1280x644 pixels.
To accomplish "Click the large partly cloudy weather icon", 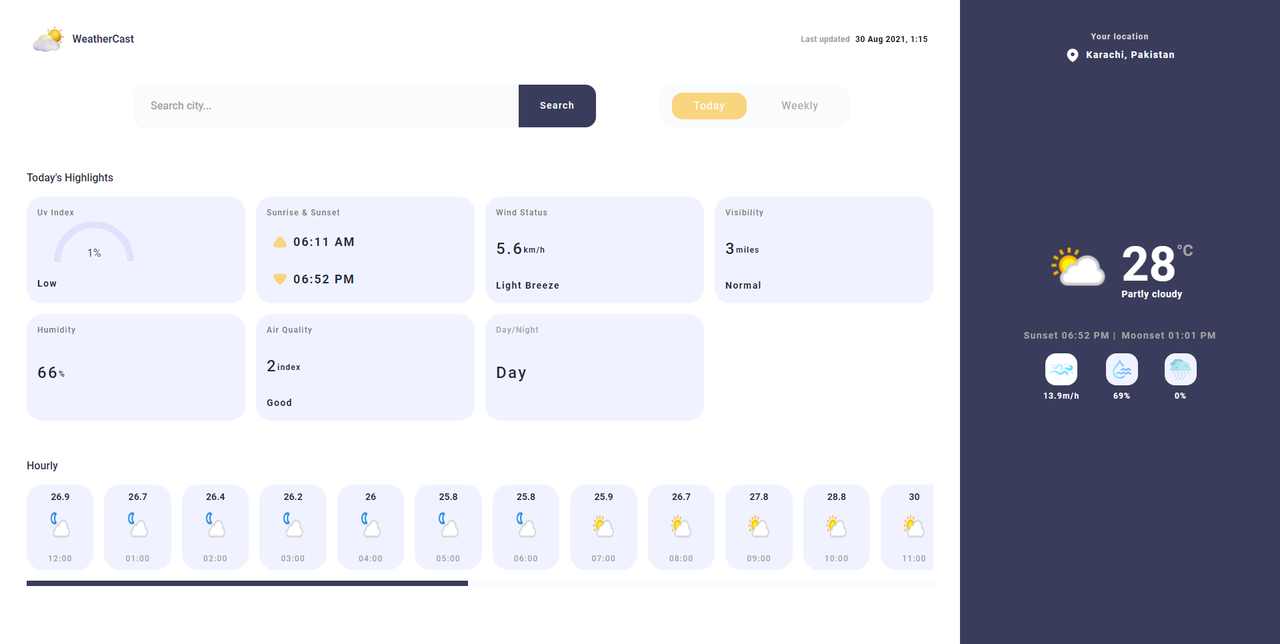I will click(1077, 267).
